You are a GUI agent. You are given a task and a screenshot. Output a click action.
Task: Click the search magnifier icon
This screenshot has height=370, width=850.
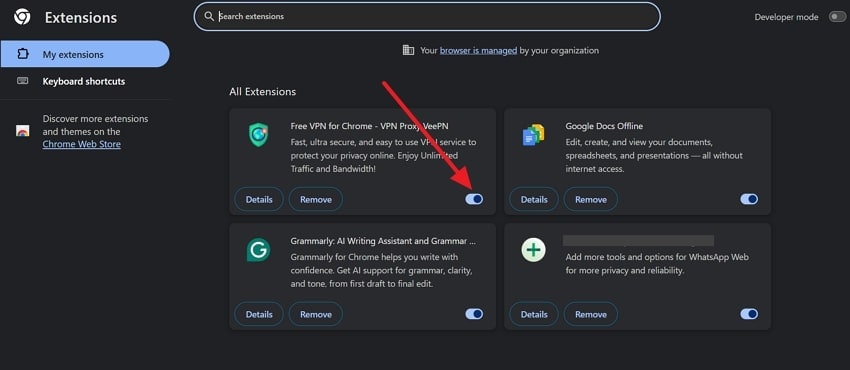point(209,16)
